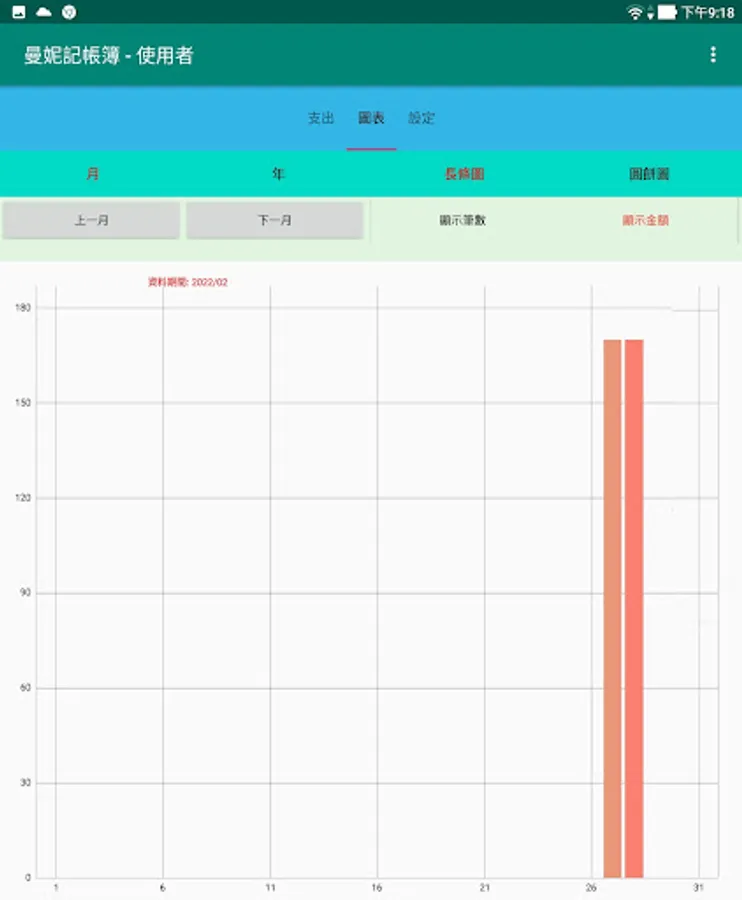The image size is (742, 900).
Task: Select 長條圖 bar chart mode
Action: pyautogui.click(x=464, y=173)
